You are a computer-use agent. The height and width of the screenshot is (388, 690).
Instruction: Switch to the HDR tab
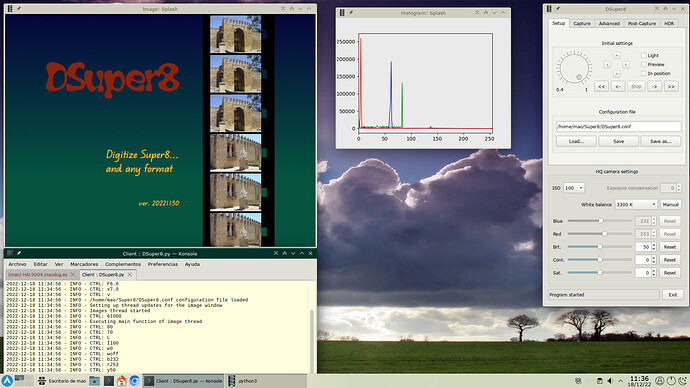pos(669,23)
